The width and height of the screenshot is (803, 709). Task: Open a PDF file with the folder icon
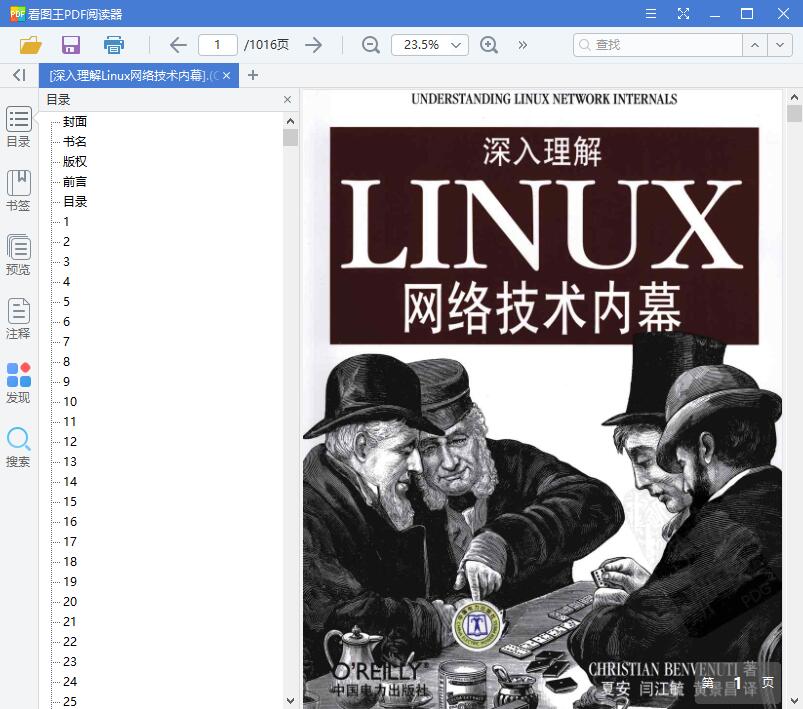(x=31, y=45)
